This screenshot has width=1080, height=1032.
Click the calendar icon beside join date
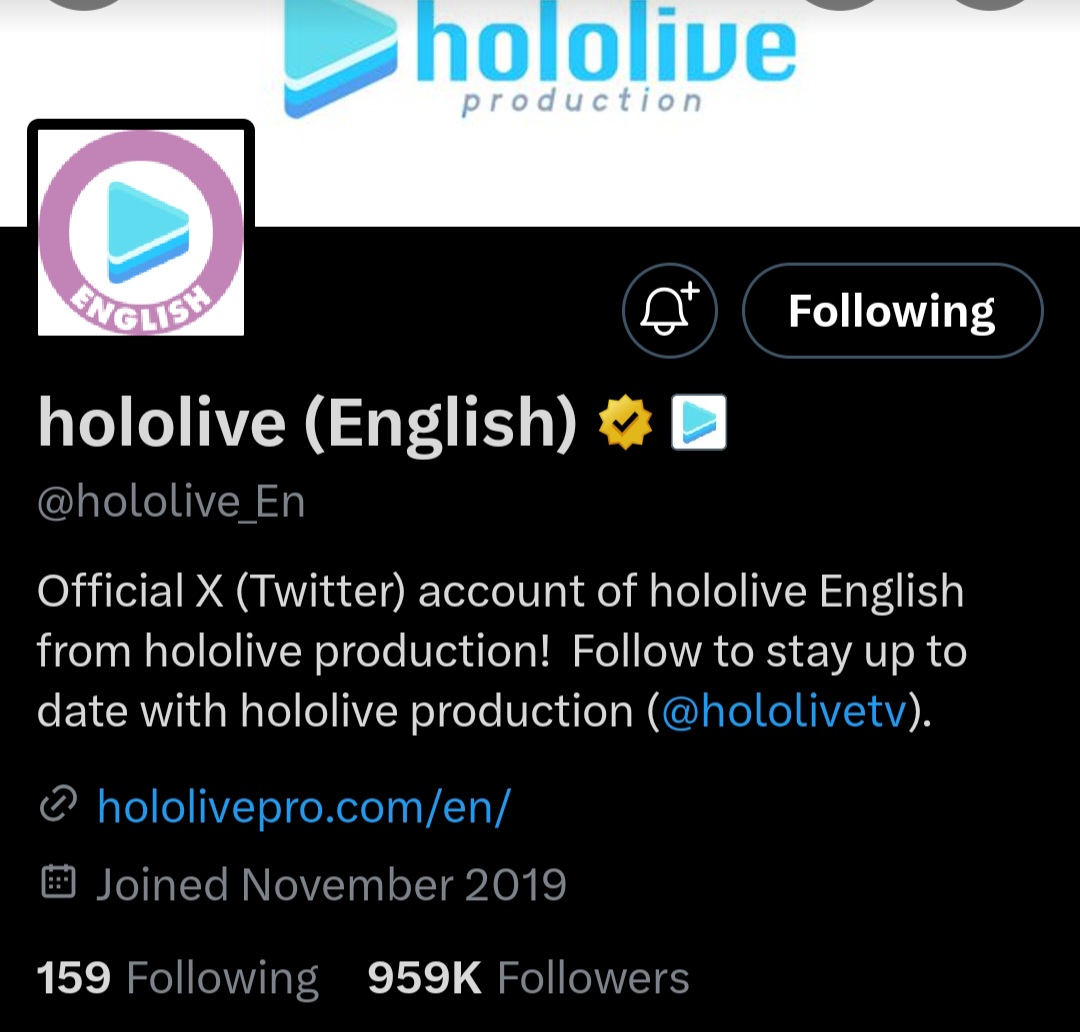[59, 882]
